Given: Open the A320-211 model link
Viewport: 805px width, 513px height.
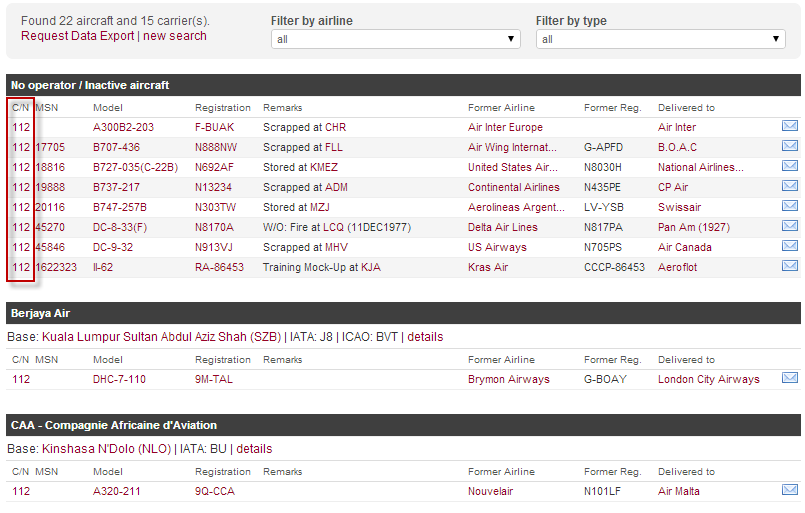Looking at the screenshot, I should 119,491.
